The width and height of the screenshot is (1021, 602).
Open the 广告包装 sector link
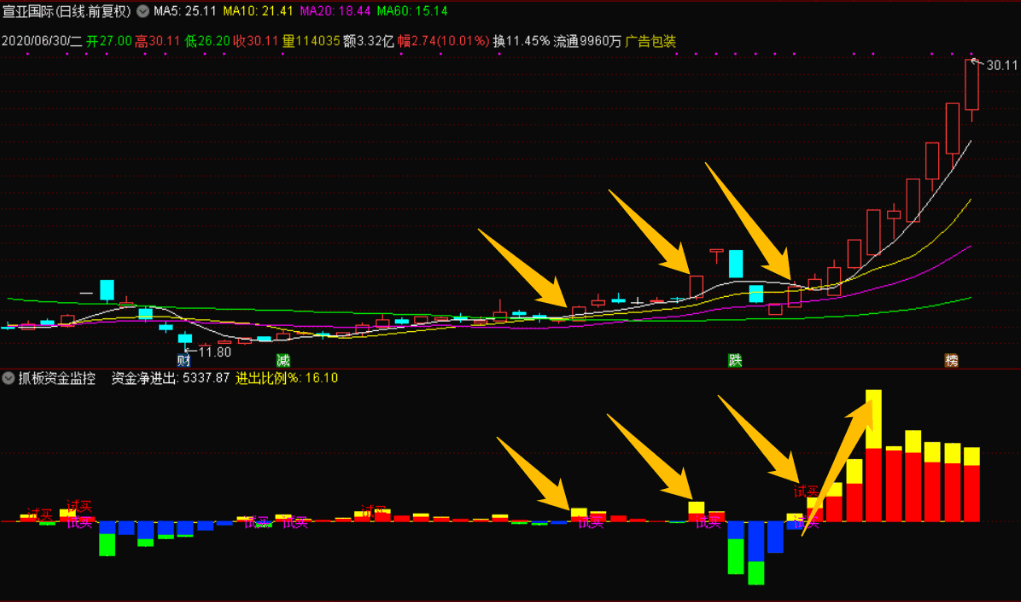click(x=650, y=42)
